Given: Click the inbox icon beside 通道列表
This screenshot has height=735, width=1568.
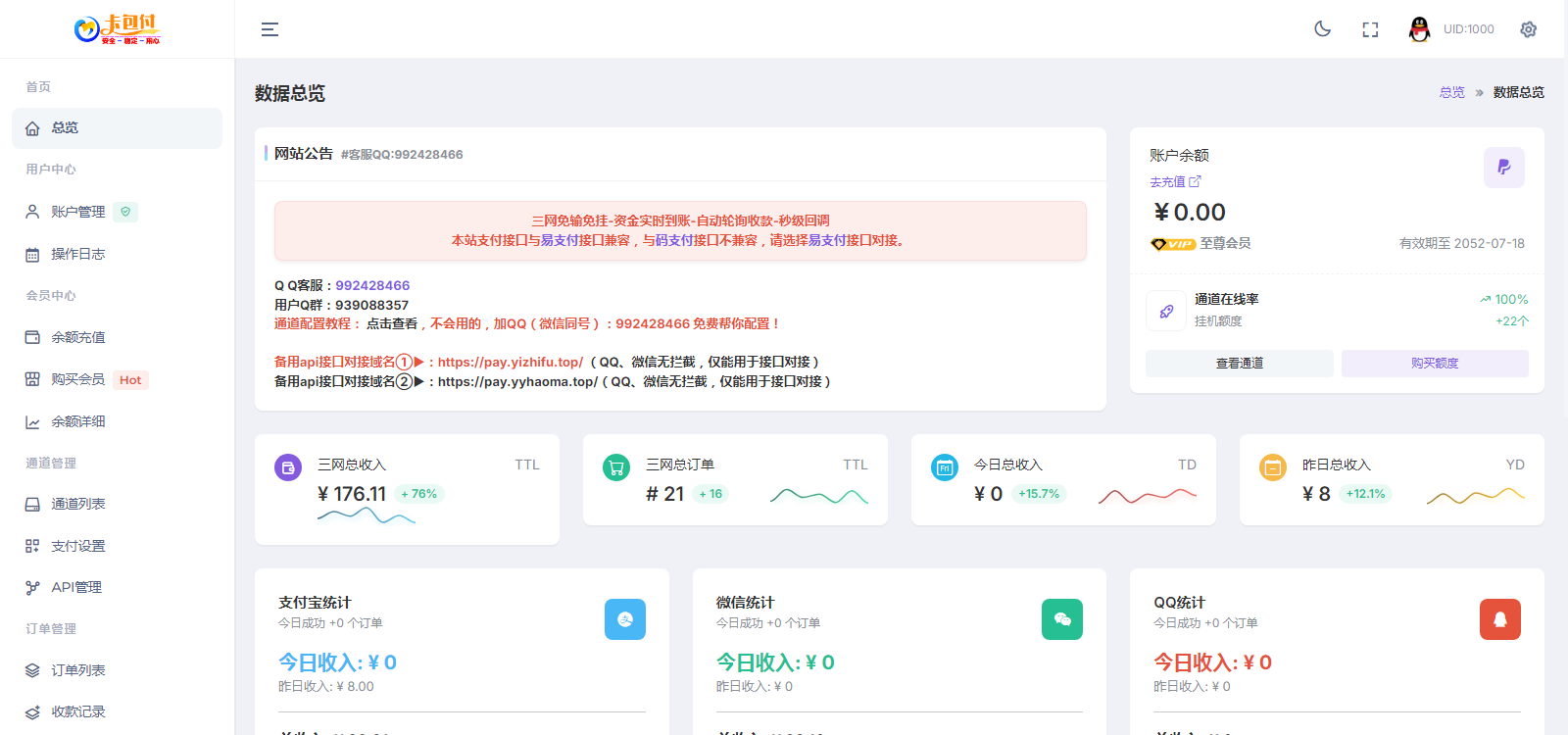Looking at the screenshot, I should 32,504.
